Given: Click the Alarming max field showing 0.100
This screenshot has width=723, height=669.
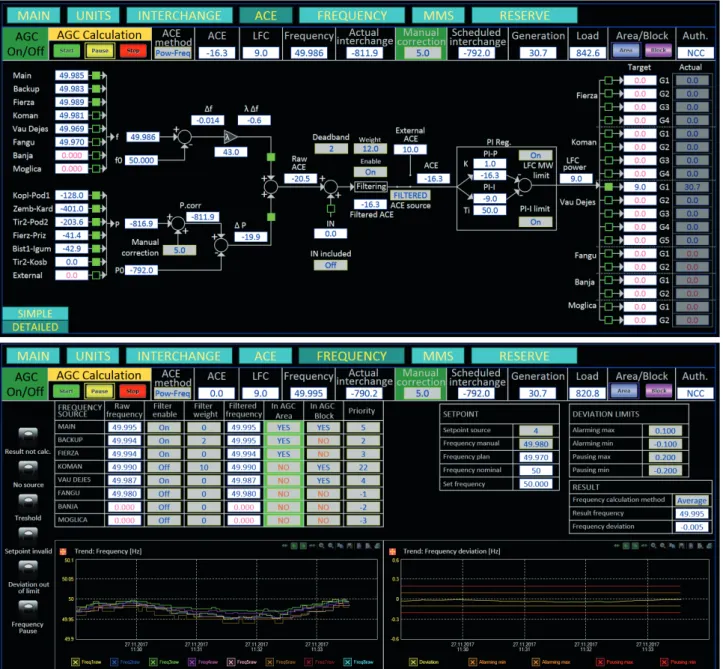Looking at the screenshot, I should point(665,431).
